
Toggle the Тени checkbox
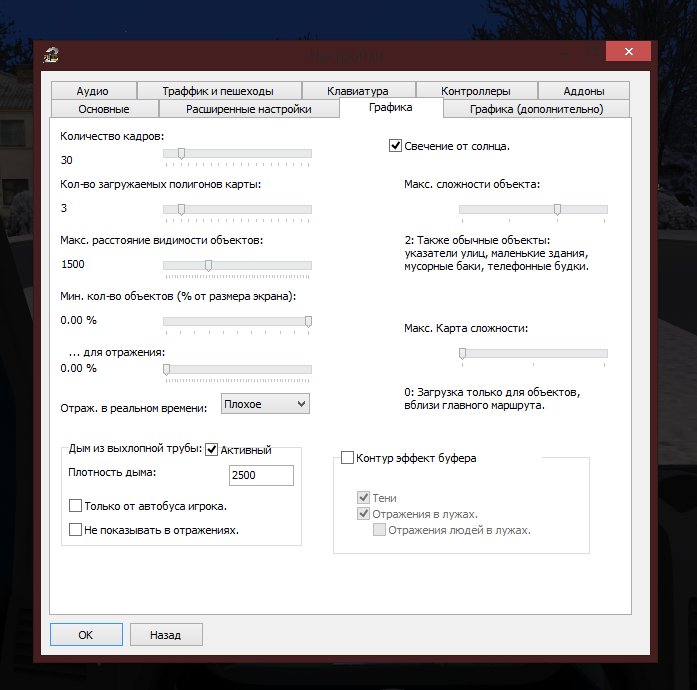tap(364, 497)
